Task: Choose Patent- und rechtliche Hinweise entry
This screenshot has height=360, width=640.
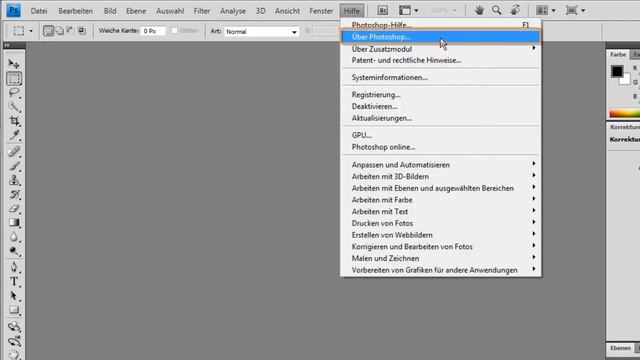Action: point(441,60)
